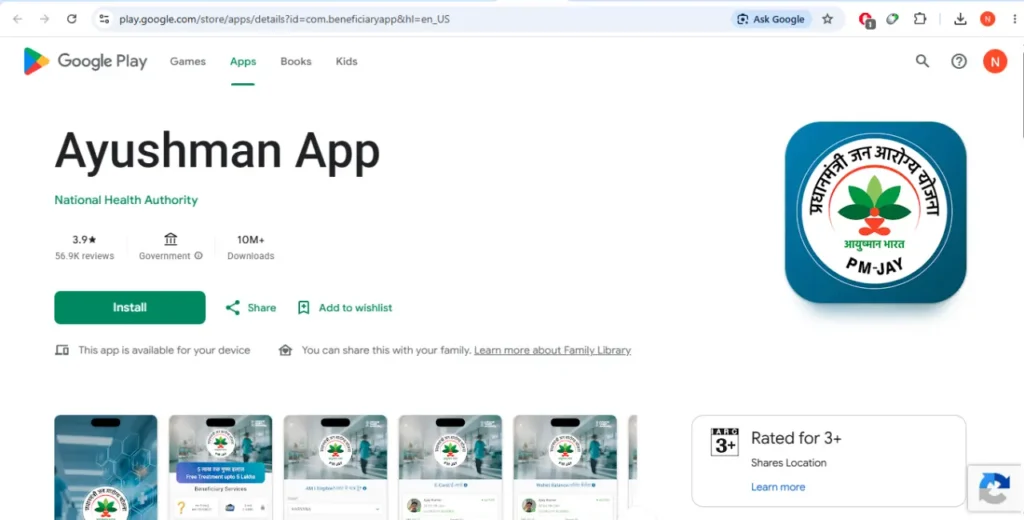Click the device availability icon
Screen dimensions: 1024x520
coord(62,350)
